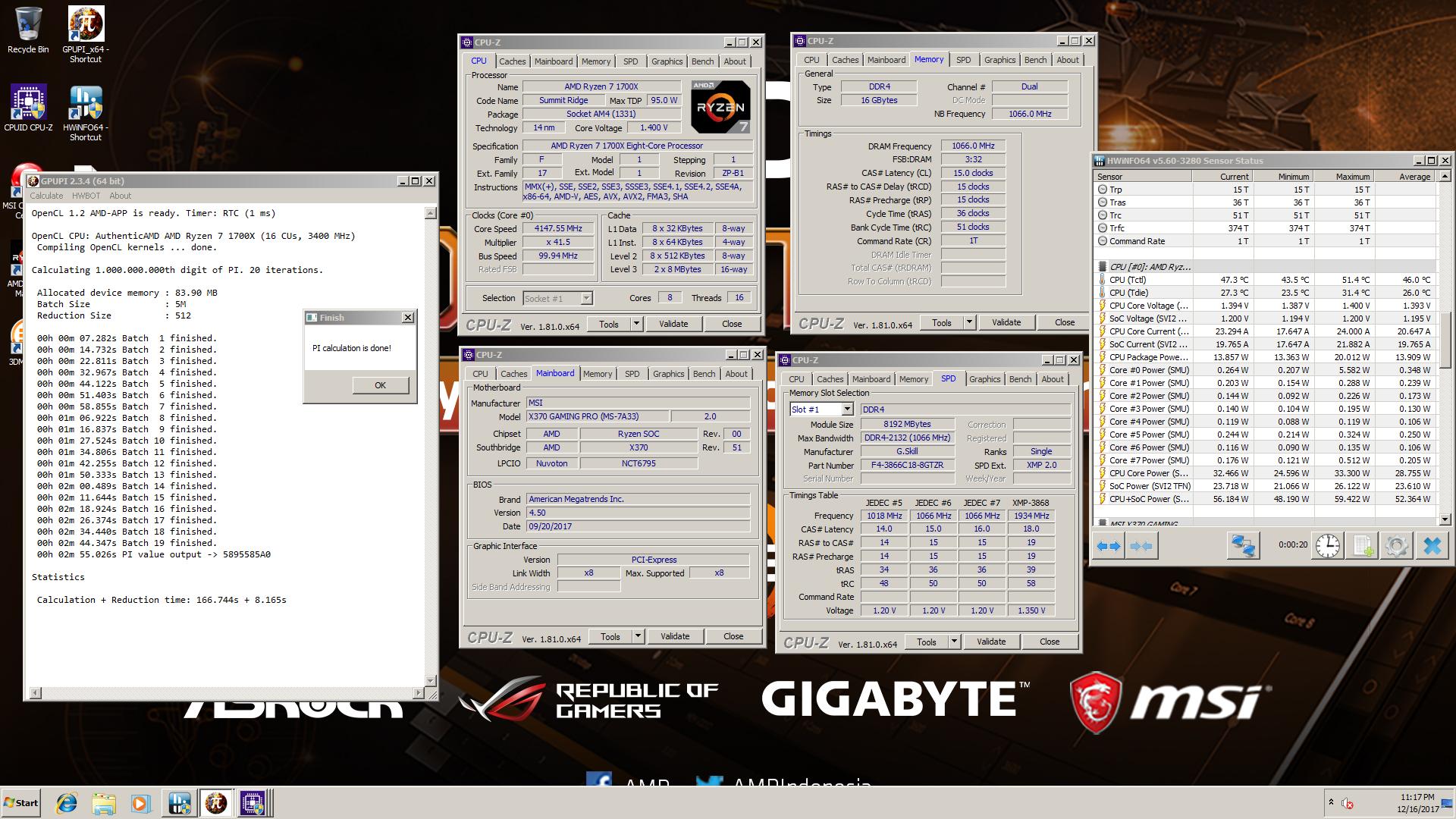Viewport: 1456px width, 819px height.
Task: Open the HWiNFO64 shortcut desktop icon
Action: pos(86,112)
